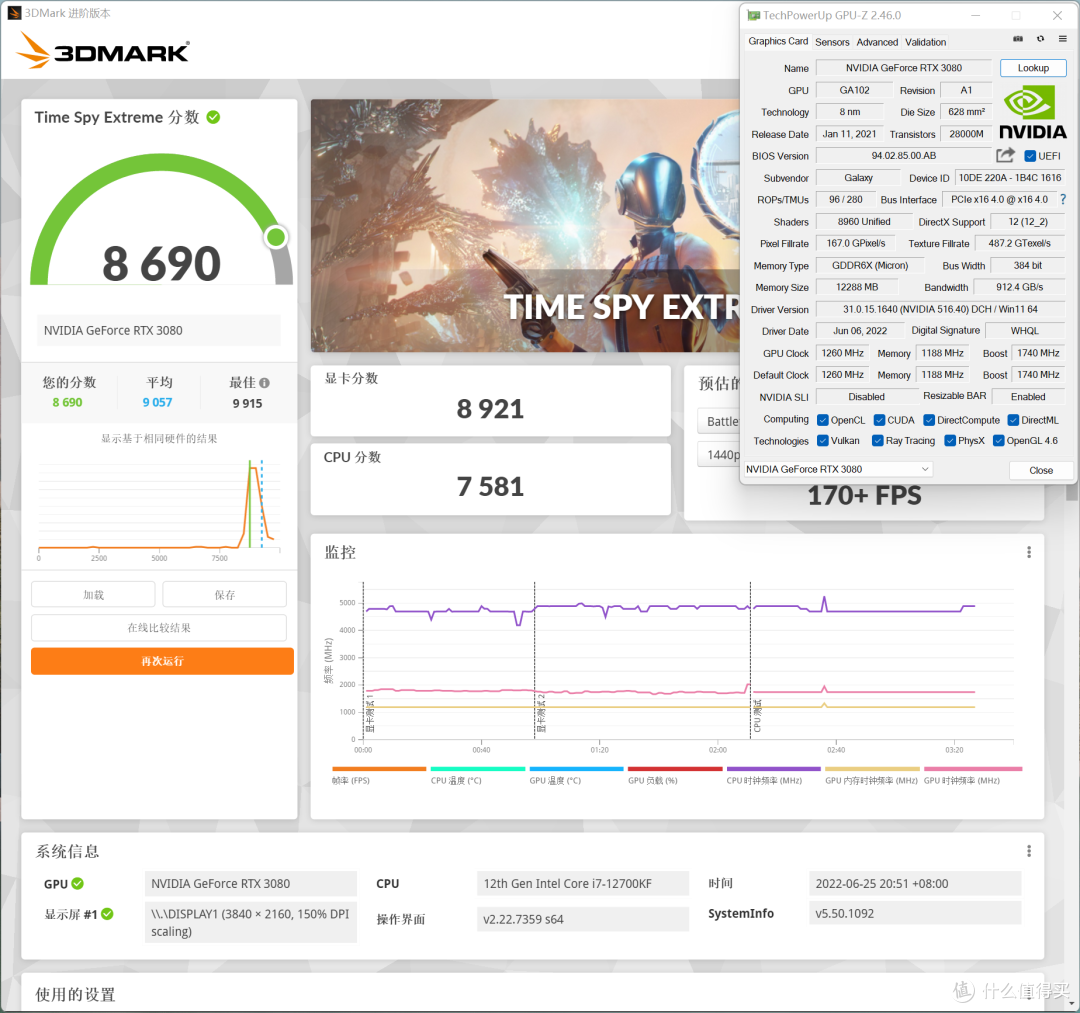
Task: Switch to the Validation tab
Action: pos(925,42)
